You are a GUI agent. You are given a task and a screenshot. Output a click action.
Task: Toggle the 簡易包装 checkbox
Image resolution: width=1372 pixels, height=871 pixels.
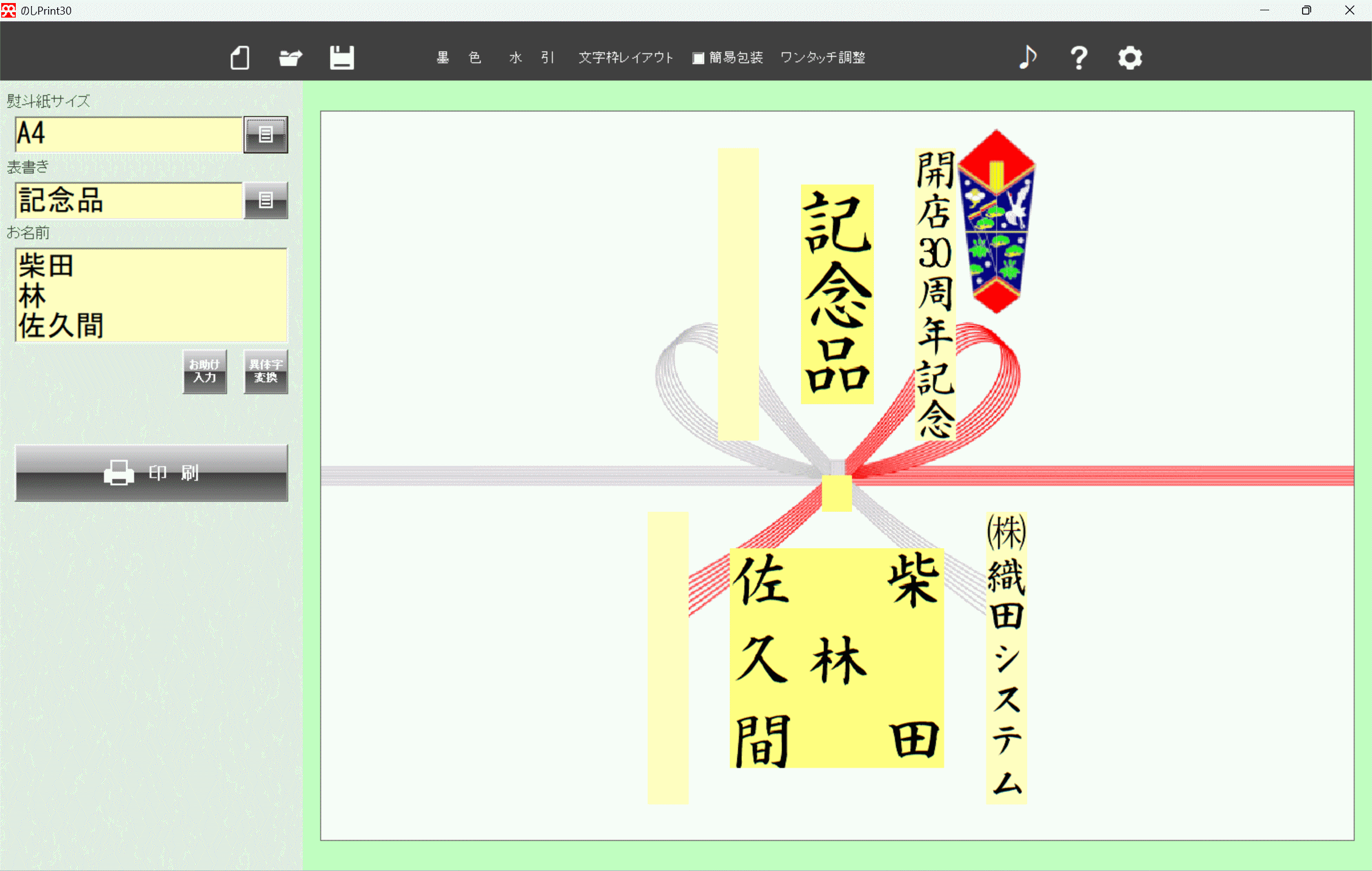pyautogui.click(x=698, y=58)
